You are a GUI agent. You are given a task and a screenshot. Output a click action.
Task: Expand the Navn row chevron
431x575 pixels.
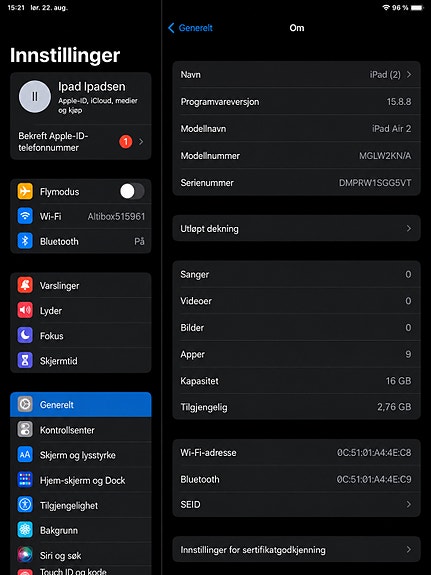(409, 75)
